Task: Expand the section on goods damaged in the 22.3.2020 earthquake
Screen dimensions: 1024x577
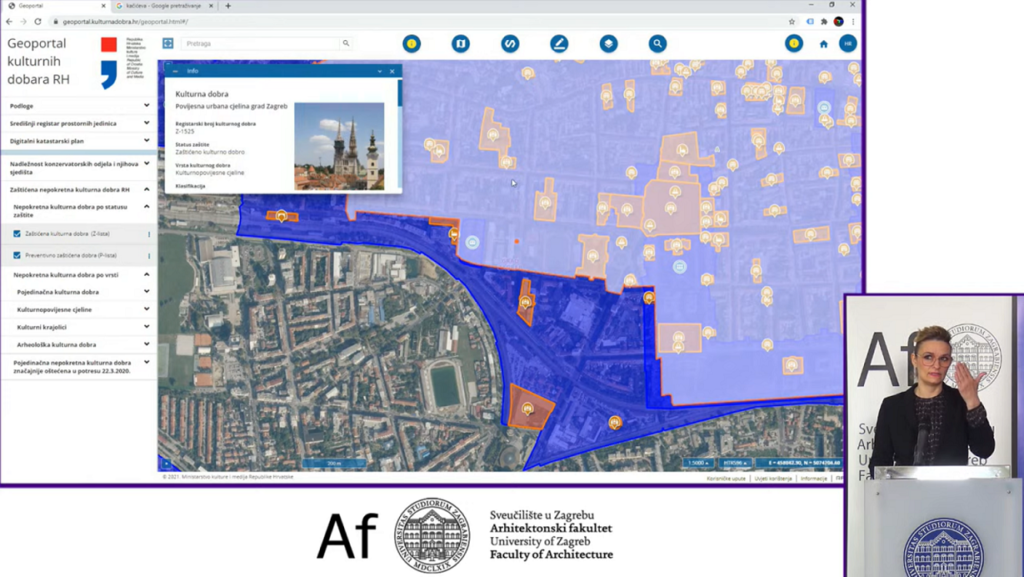Action: [x=78, y=366]
